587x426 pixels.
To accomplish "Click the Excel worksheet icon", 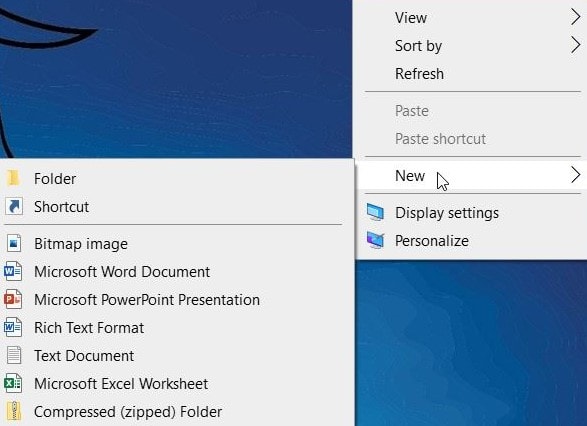I will coord(13,383).
